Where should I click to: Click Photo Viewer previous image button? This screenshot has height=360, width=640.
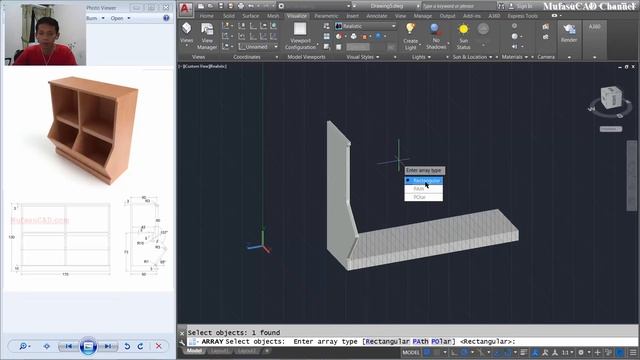coord(68,346)
